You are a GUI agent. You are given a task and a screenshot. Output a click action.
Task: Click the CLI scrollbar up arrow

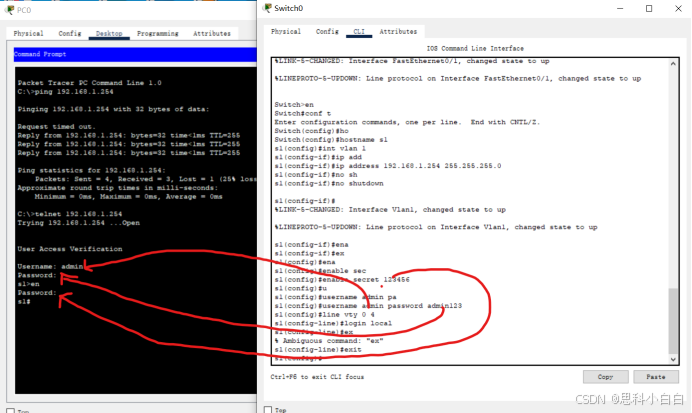[x=673, y=64]
